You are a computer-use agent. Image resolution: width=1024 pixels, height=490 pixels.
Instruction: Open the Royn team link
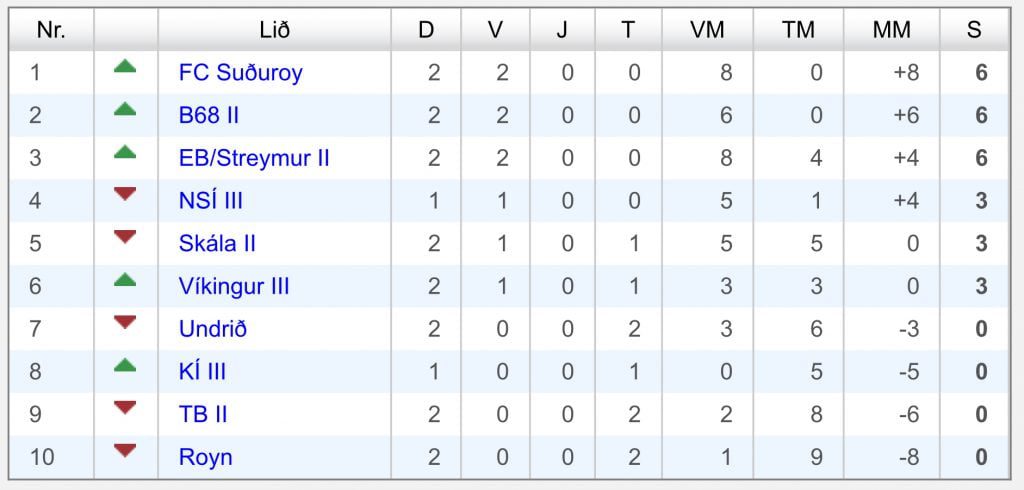point(205,458)
